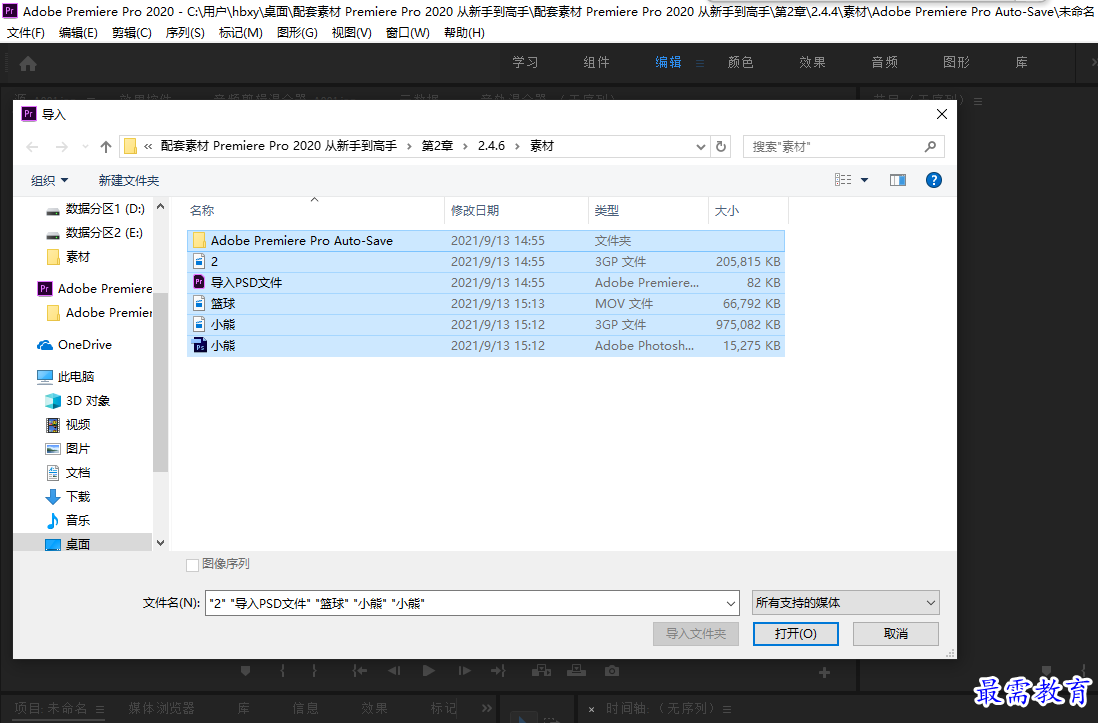1098x723 pixels.
Task: Go back with the dialog back arrow
Action: (x=32, y=146)
